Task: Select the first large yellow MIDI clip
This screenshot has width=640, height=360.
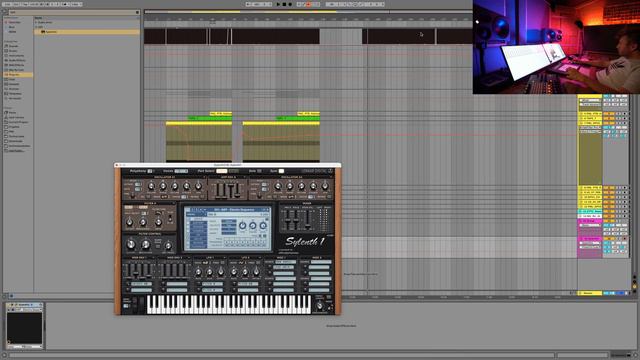Action: (x=199, y=141)
